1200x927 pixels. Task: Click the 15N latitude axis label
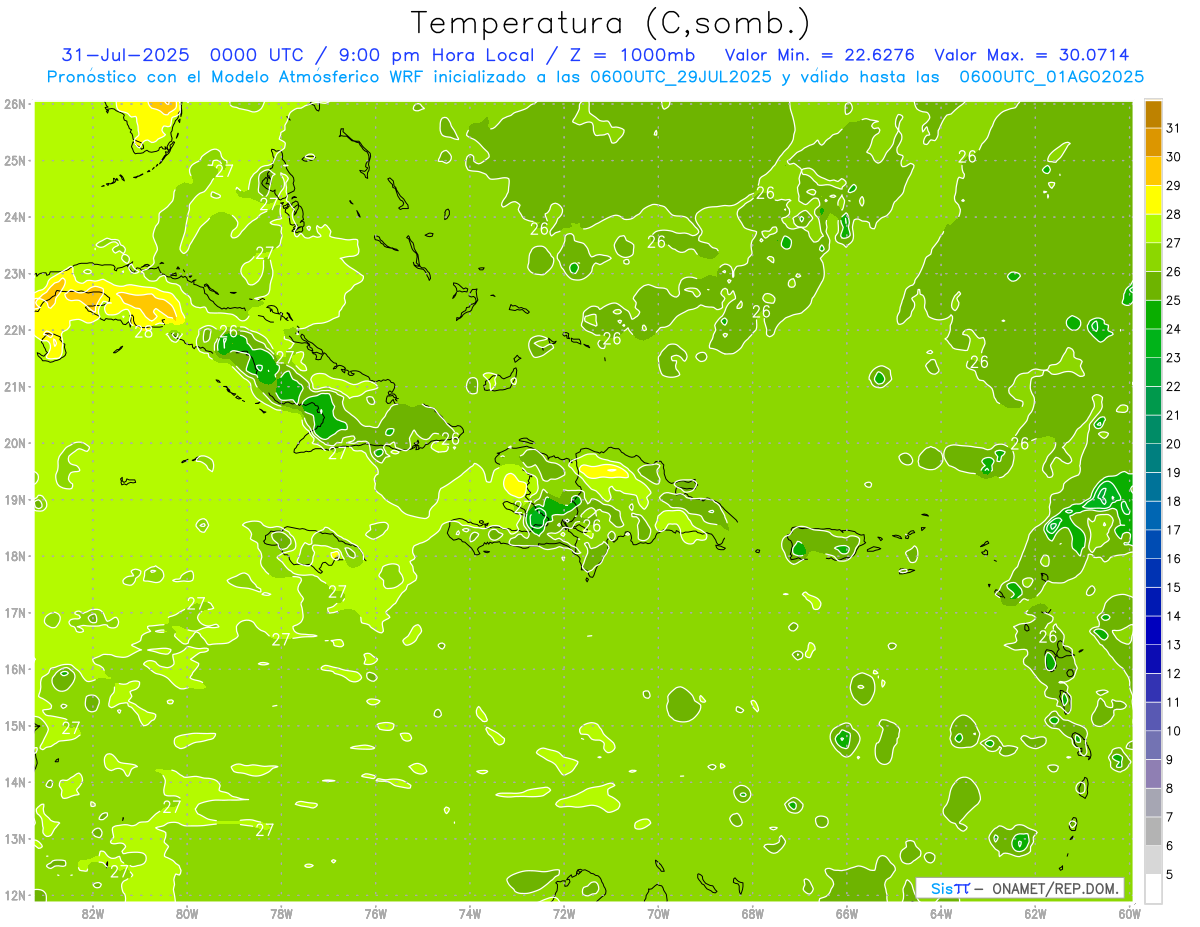(x=15, y=725)
